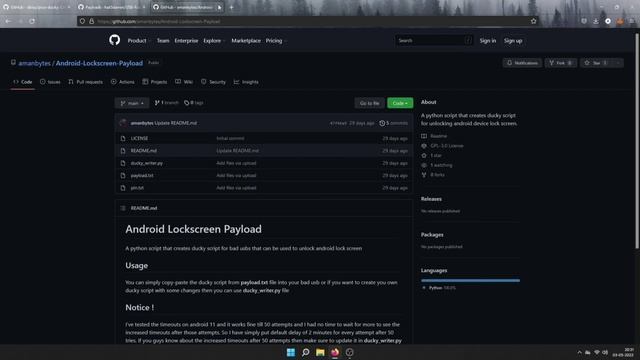Image resolution: width=640 pixels, height=360 pixels.
Task: Bookmark page with the star icon
Action: (533, 21)
